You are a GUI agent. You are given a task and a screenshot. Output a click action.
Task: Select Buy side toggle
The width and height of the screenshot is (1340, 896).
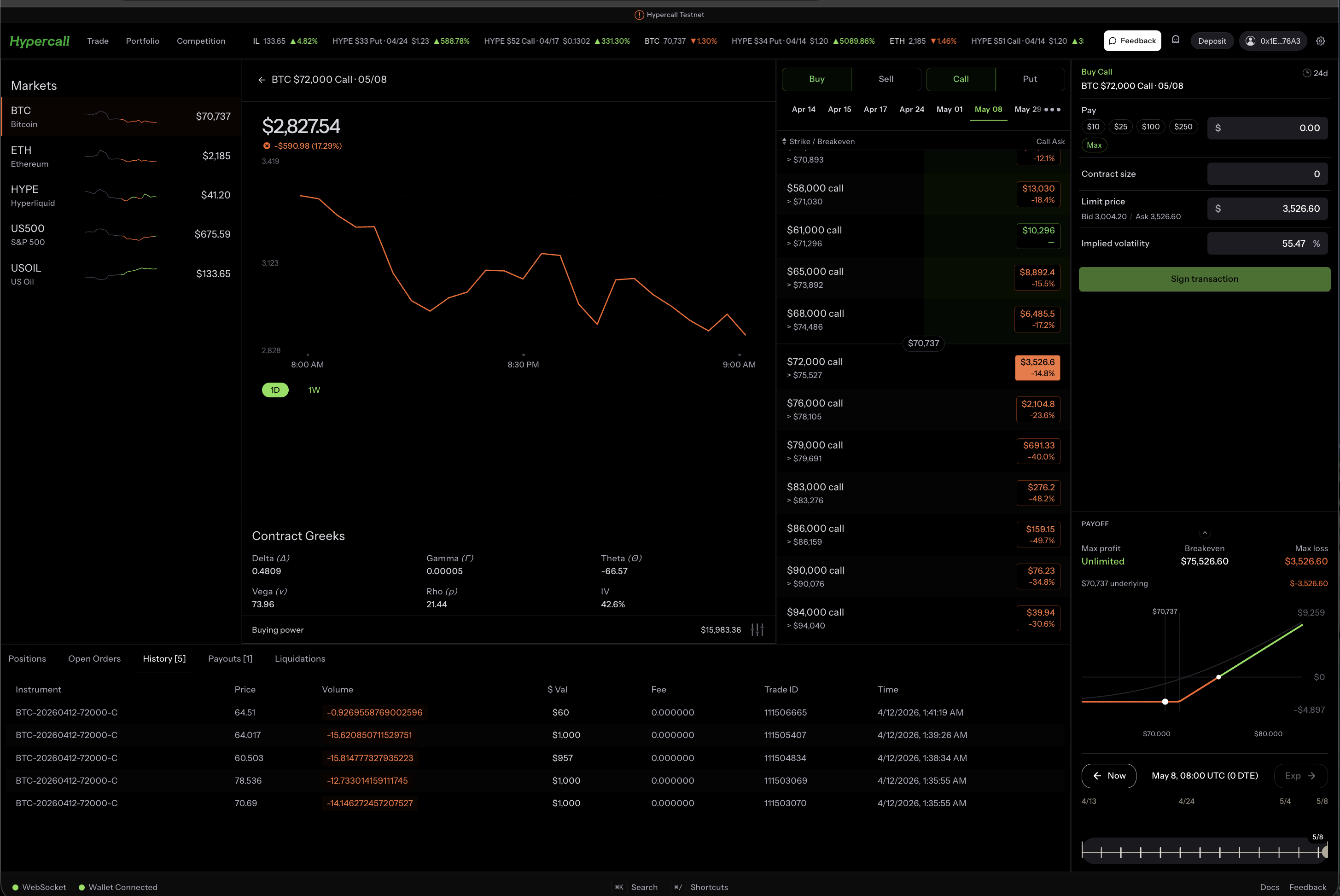coord(816,79)
